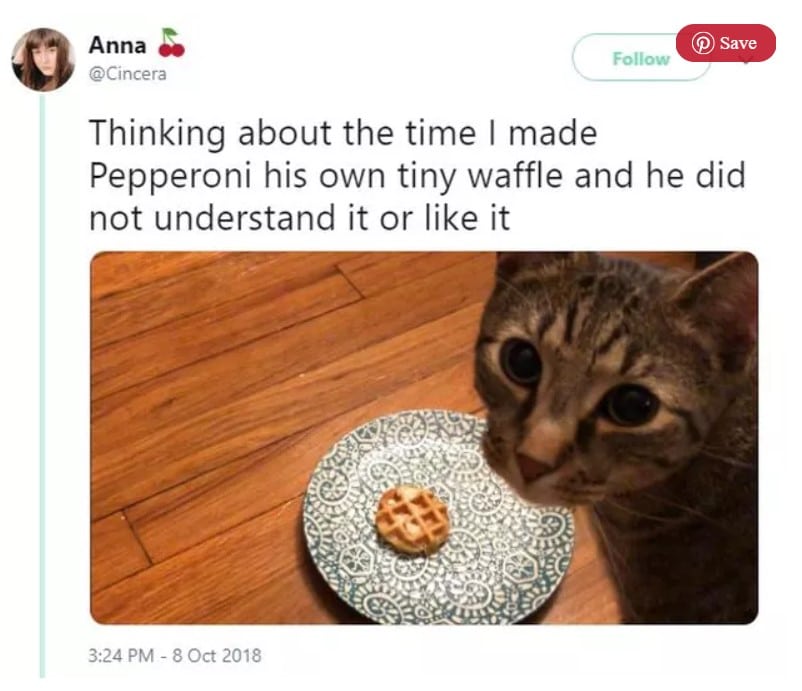Click the phrase 'like it' ending tweet

pos(467,218)
